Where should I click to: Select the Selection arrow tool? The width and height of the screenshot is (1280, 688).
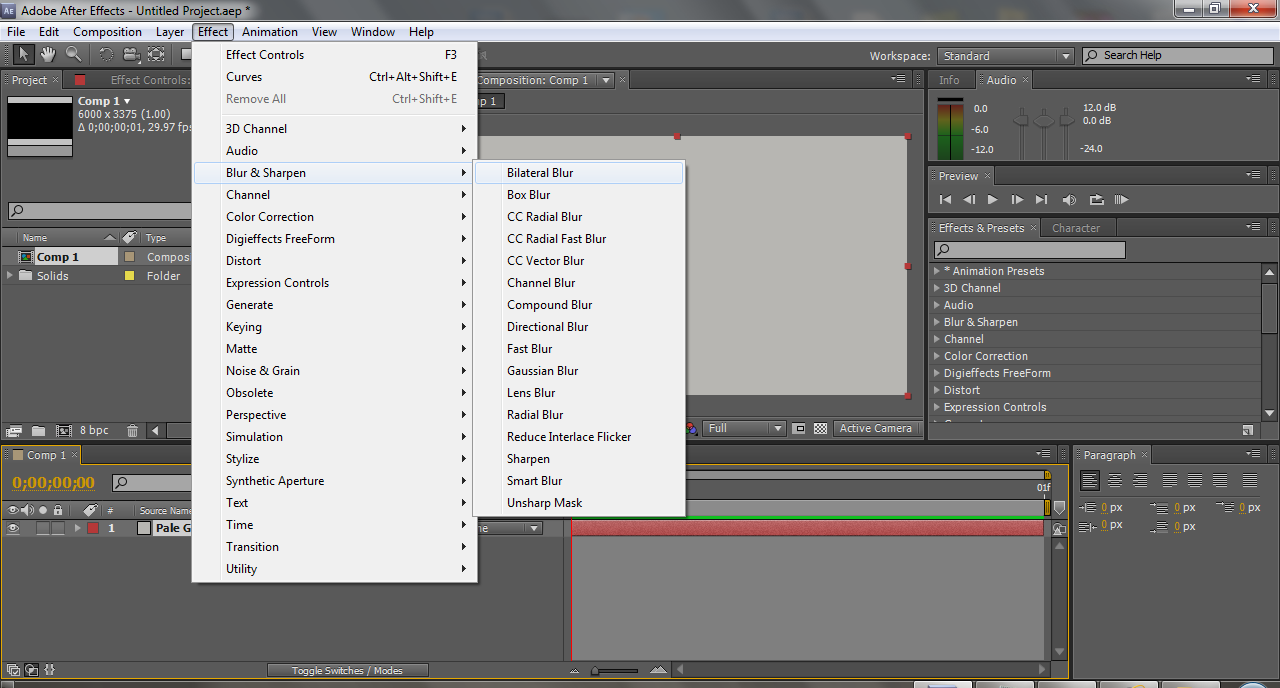(x=24, y=55)
